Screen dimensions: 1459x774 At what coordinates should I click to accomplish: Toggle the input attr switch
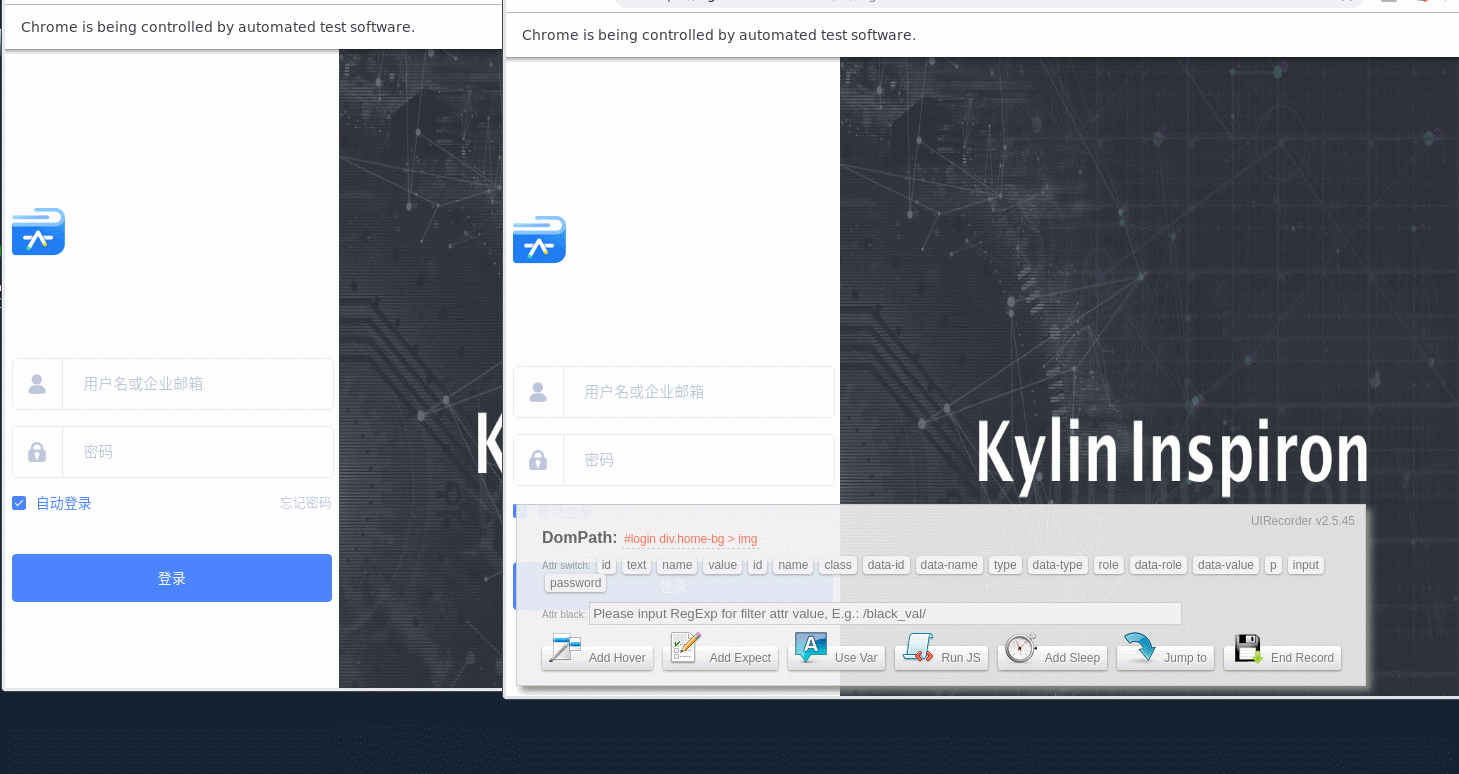click(x=1305, y=565)
